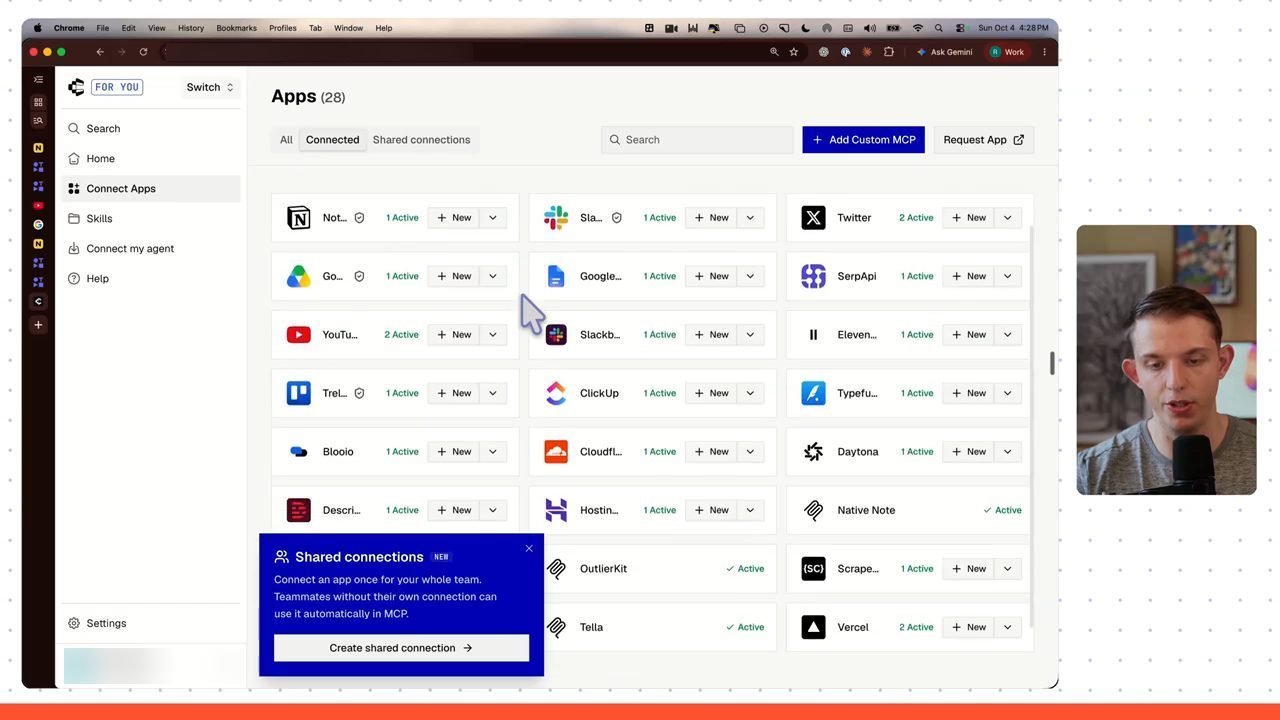Click the Add Custom MCP button
1280x720 pixels.
pyautogui.click(x=863, y=140)
